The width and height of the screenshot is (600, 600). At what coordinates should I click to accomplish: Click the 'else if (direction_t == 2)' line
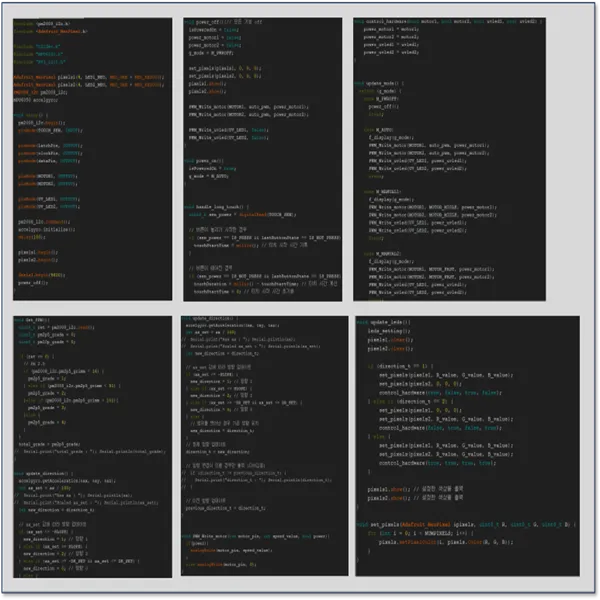click(411, 401)
